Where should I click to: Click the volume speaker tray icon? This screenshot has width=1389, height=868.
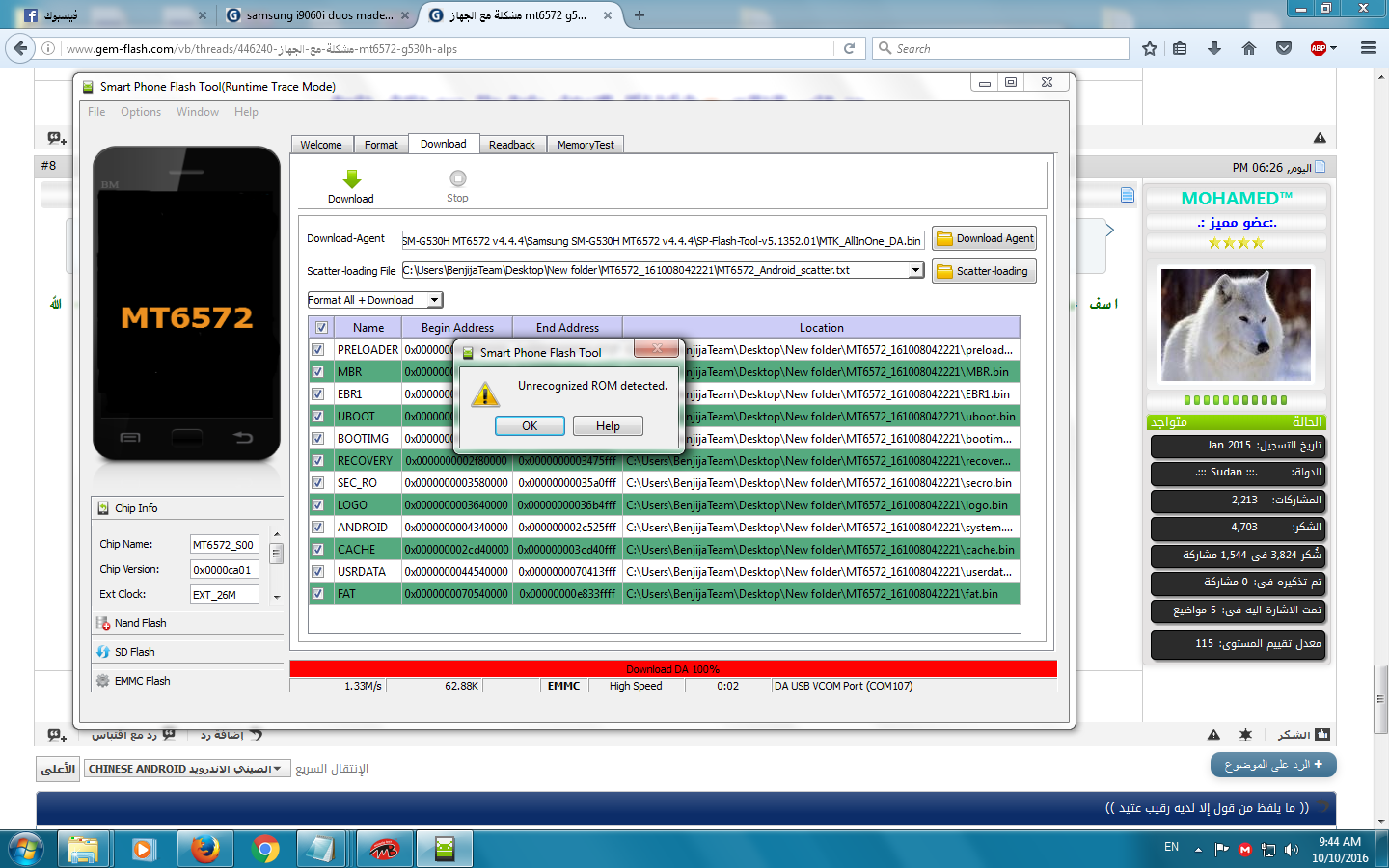(x=1292, y=850)
